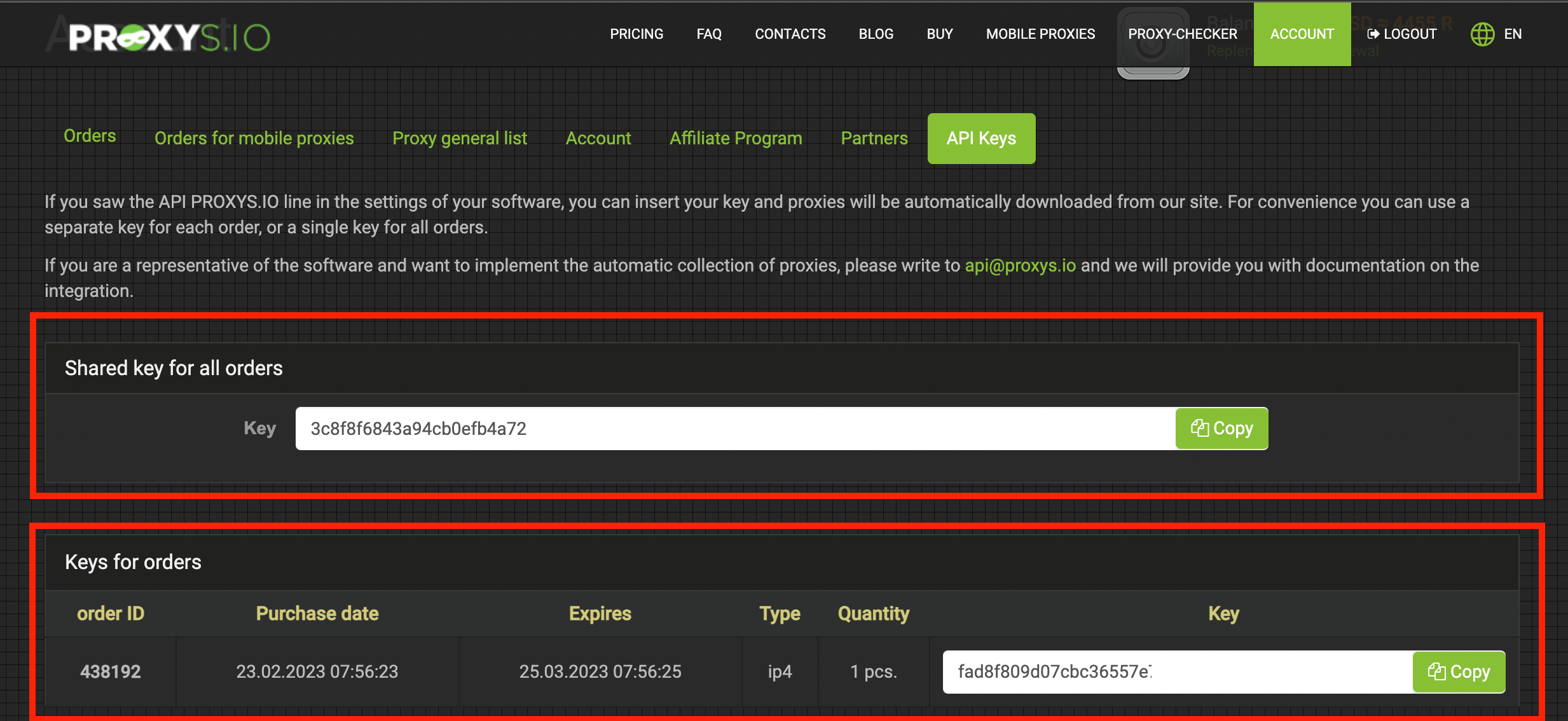This screenshot has height=721, width=1568.
Task: Open Orders for mobile proxies tab
Action: point(254,139)
